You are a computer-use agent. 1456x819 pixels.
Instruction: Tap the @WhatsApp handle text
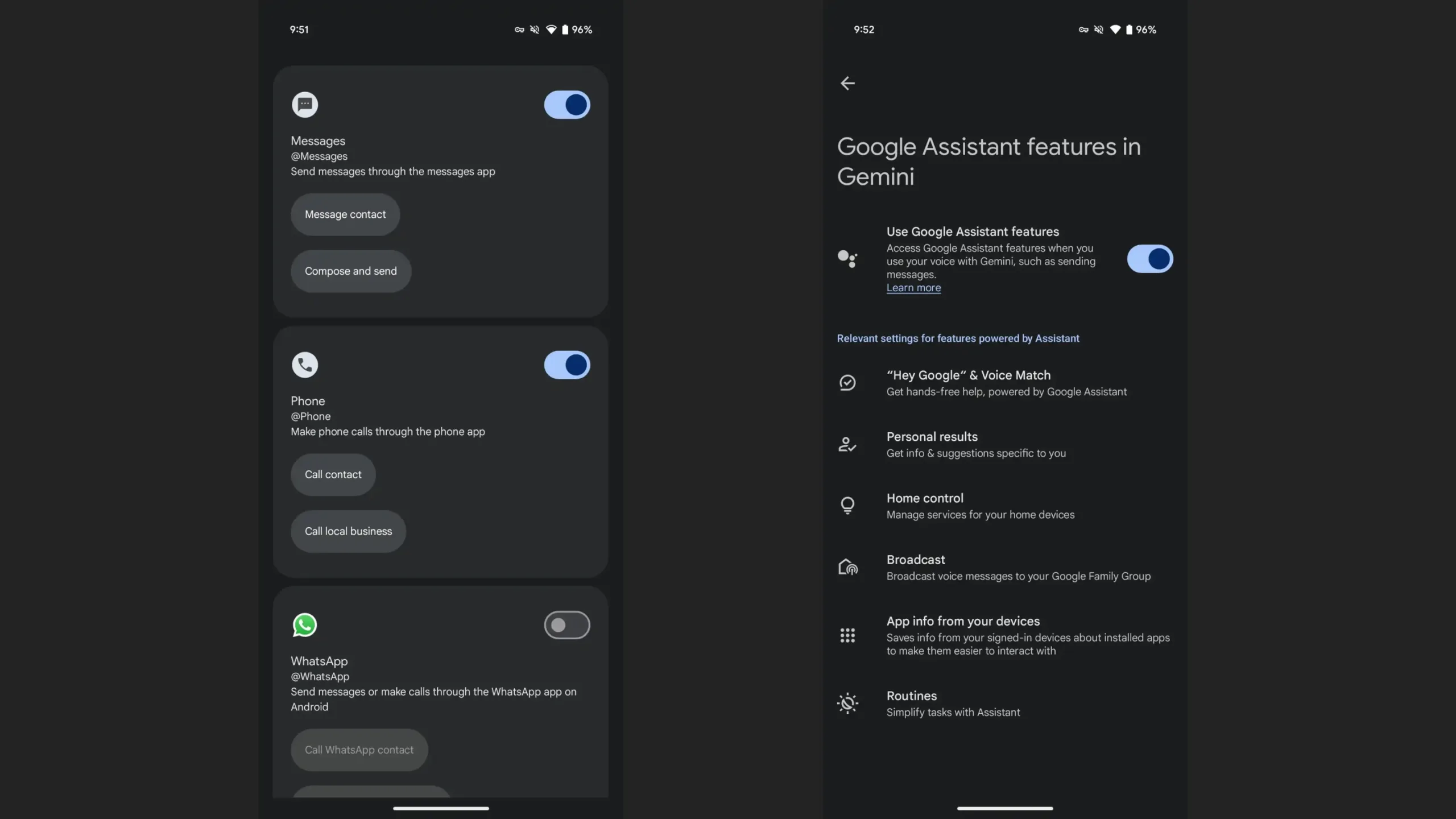(x=320, y=677)
